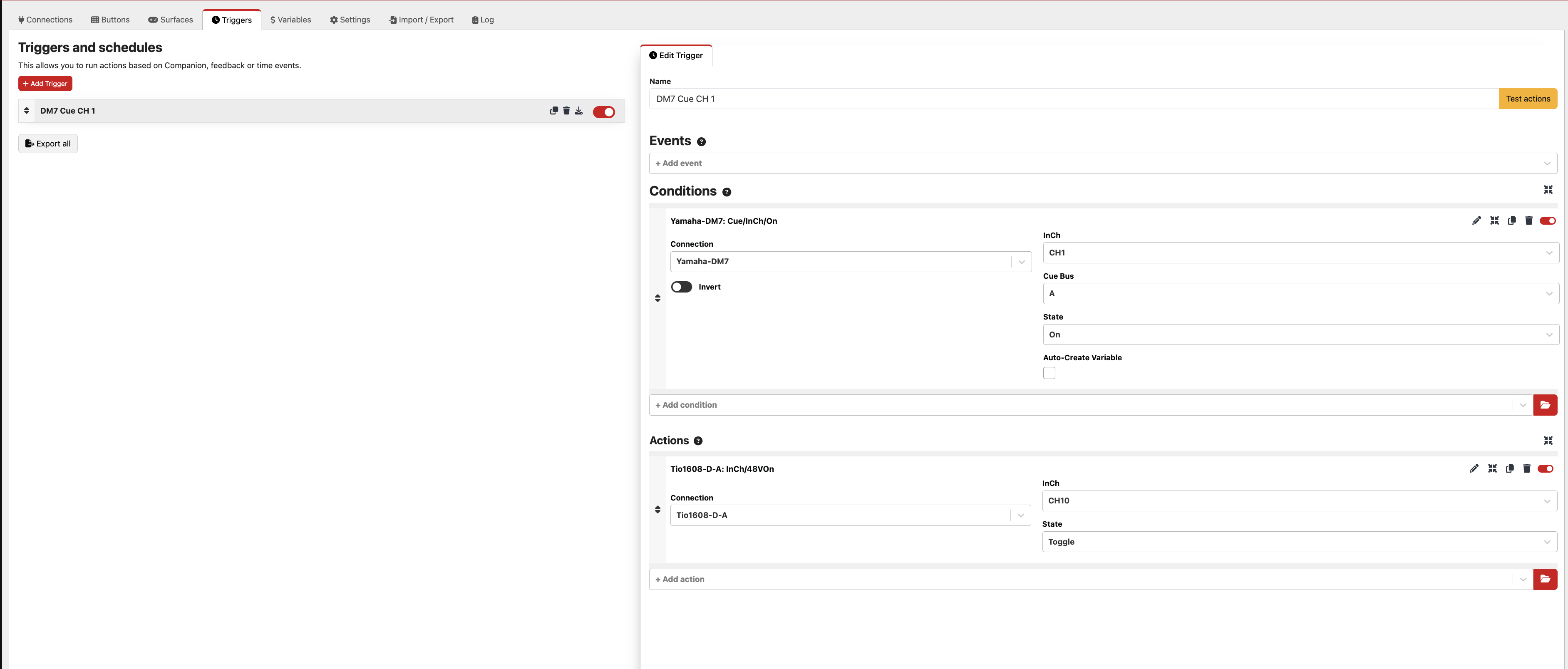The image size is (1568, 669).
Task: Delete the DM7 Cue CH 1 trigger
Action: 566,111
